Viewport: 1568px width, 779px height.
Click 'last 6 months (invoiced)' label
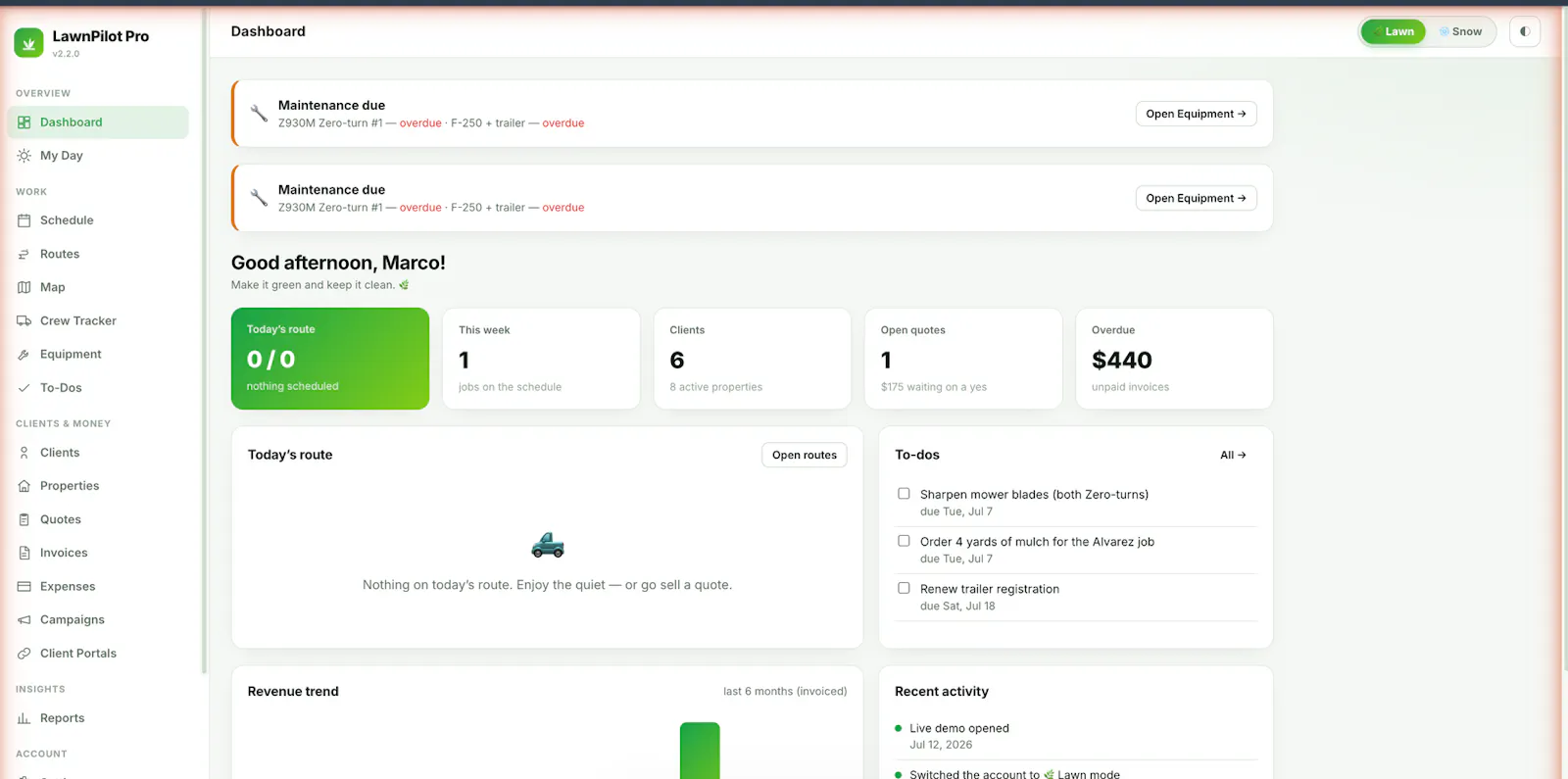coord(785,691)
